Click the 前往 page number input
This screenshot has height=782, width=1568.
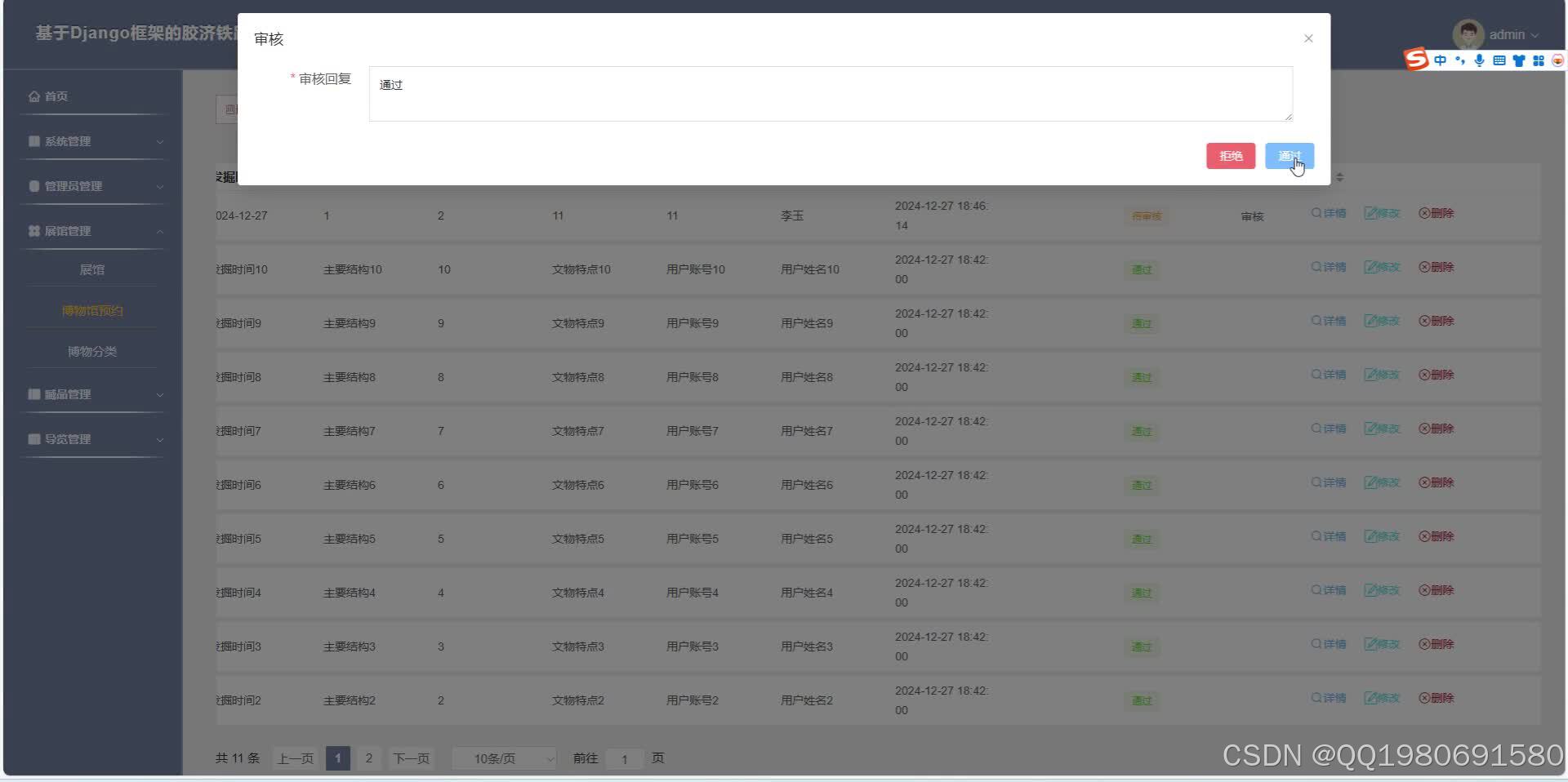pyautogui.click(x=625, y=759)
